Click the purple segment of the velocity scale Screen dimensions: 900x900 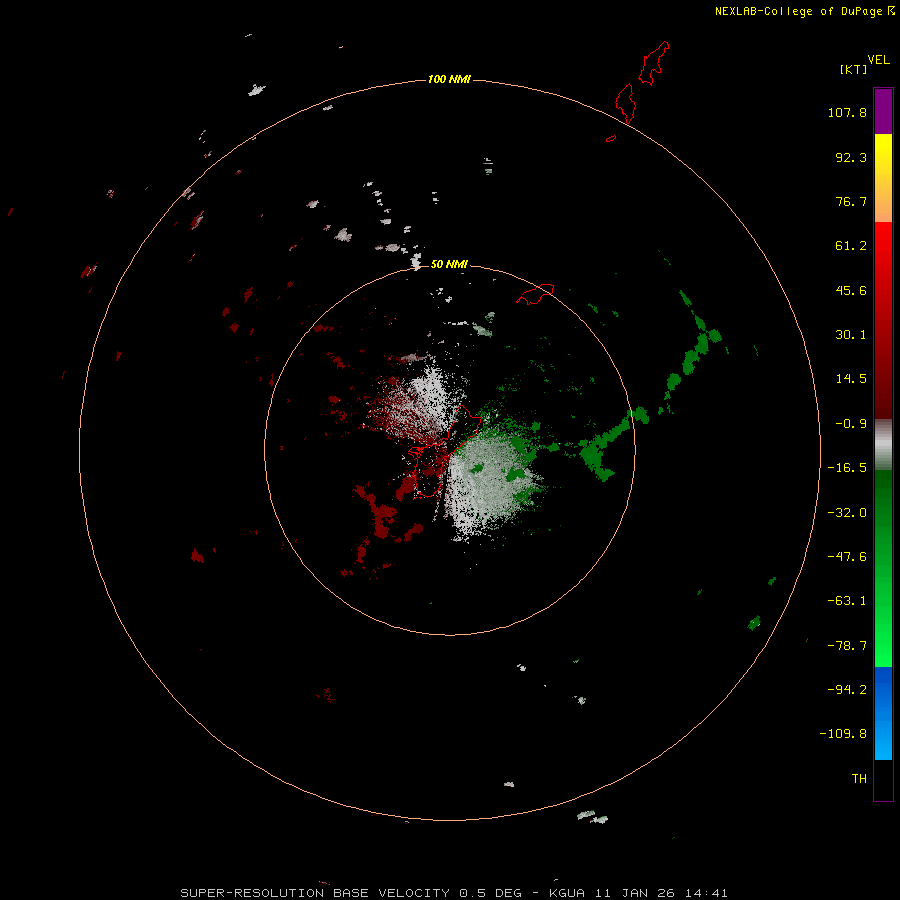click(883, 111)
